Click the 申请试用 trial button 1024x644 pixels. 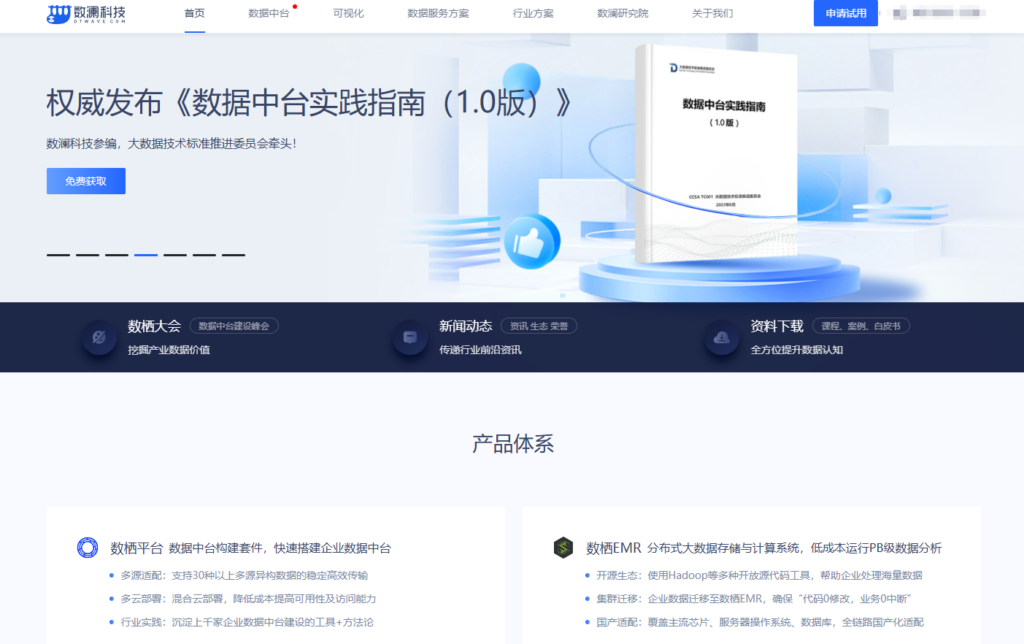(x=844, y=15)
